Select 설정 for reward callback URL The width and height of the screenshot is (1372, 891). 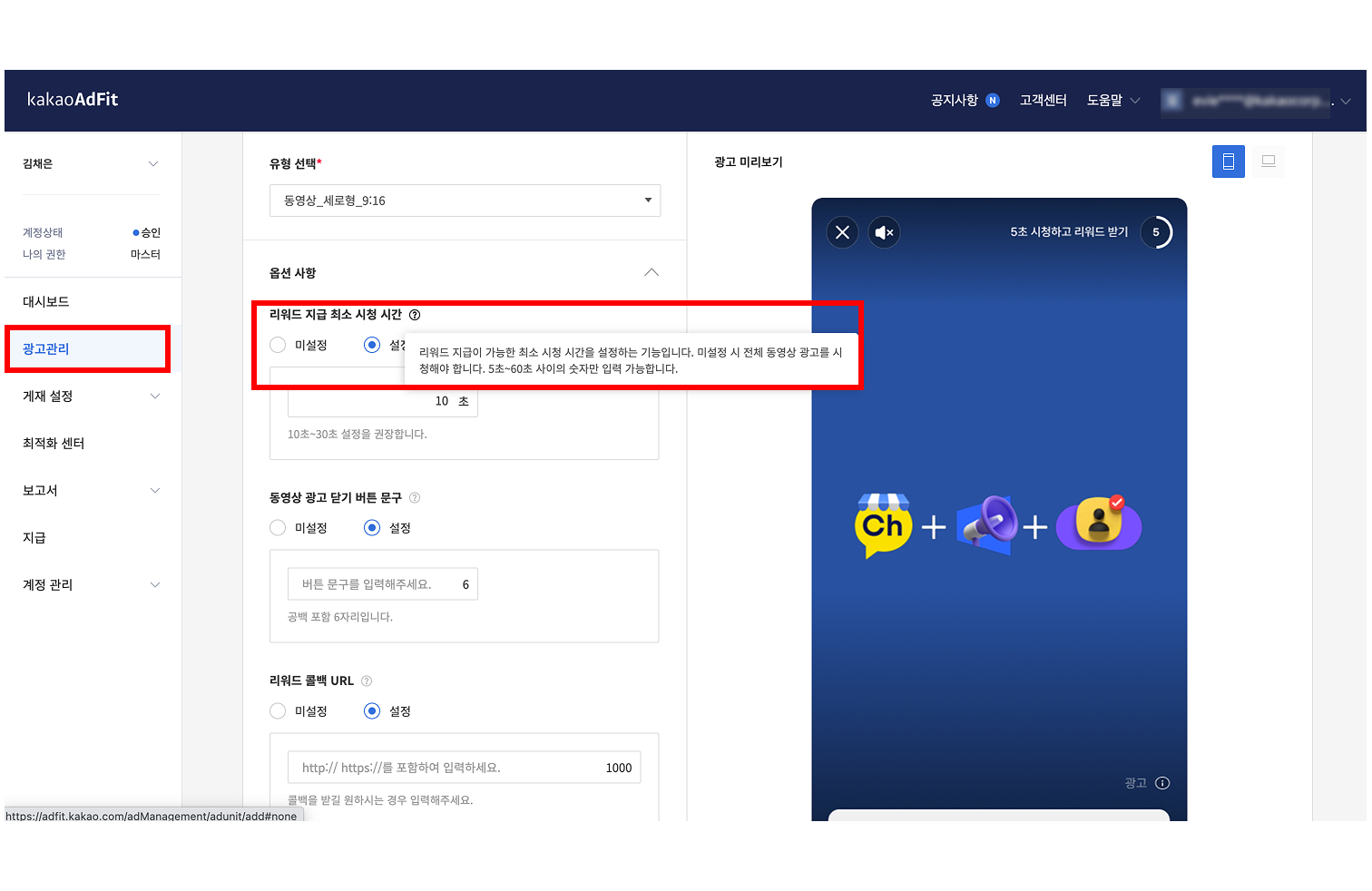[372, 710]
